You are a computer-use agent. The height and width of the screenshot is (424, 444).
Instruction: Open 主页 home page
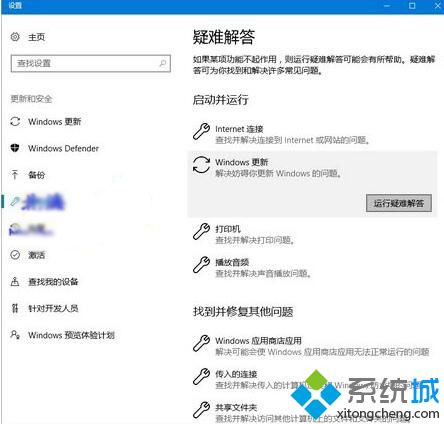(36, 37)
